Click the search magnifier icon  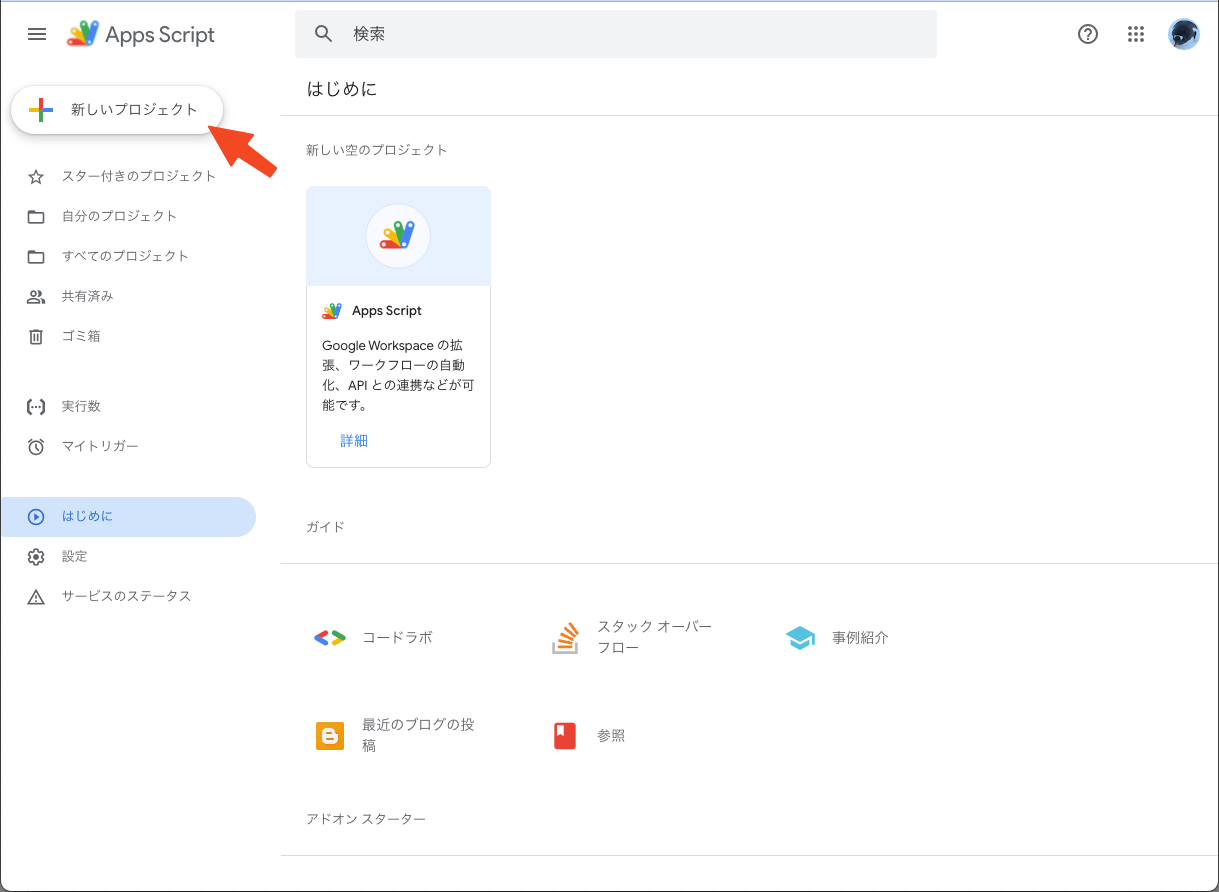coord(323,34)
